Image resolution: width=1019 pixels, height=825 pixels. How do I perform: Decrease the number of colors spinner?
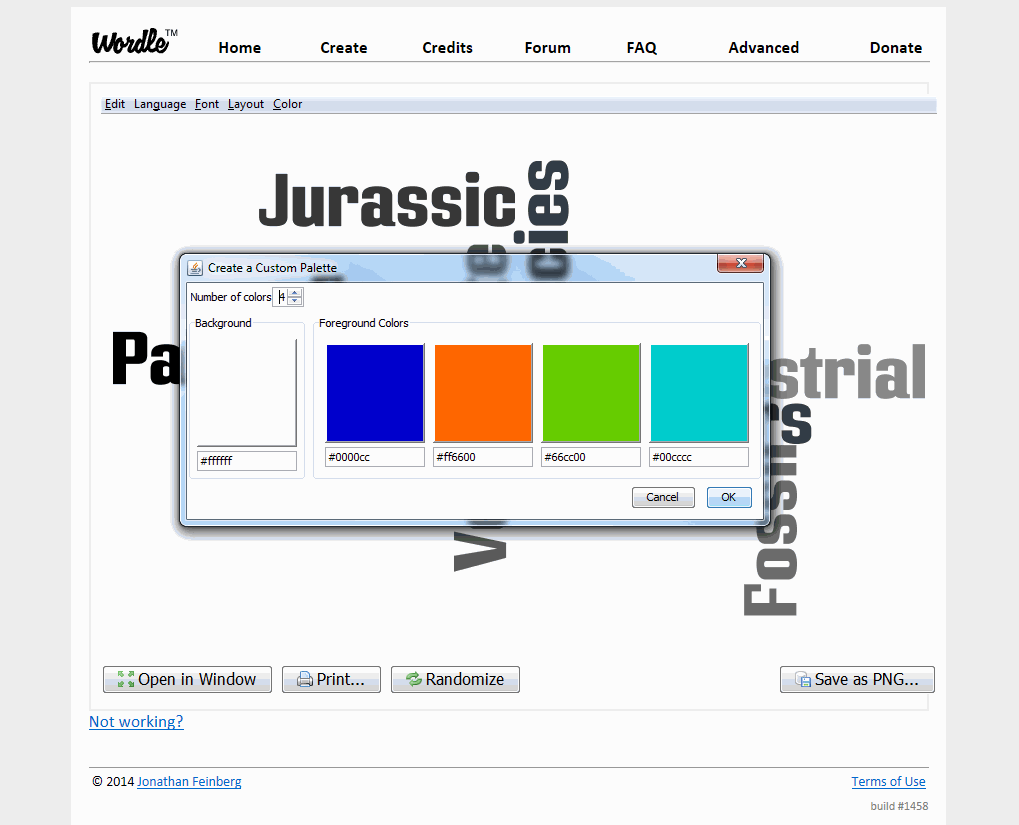pyautogui.click(x=294, y=301)
